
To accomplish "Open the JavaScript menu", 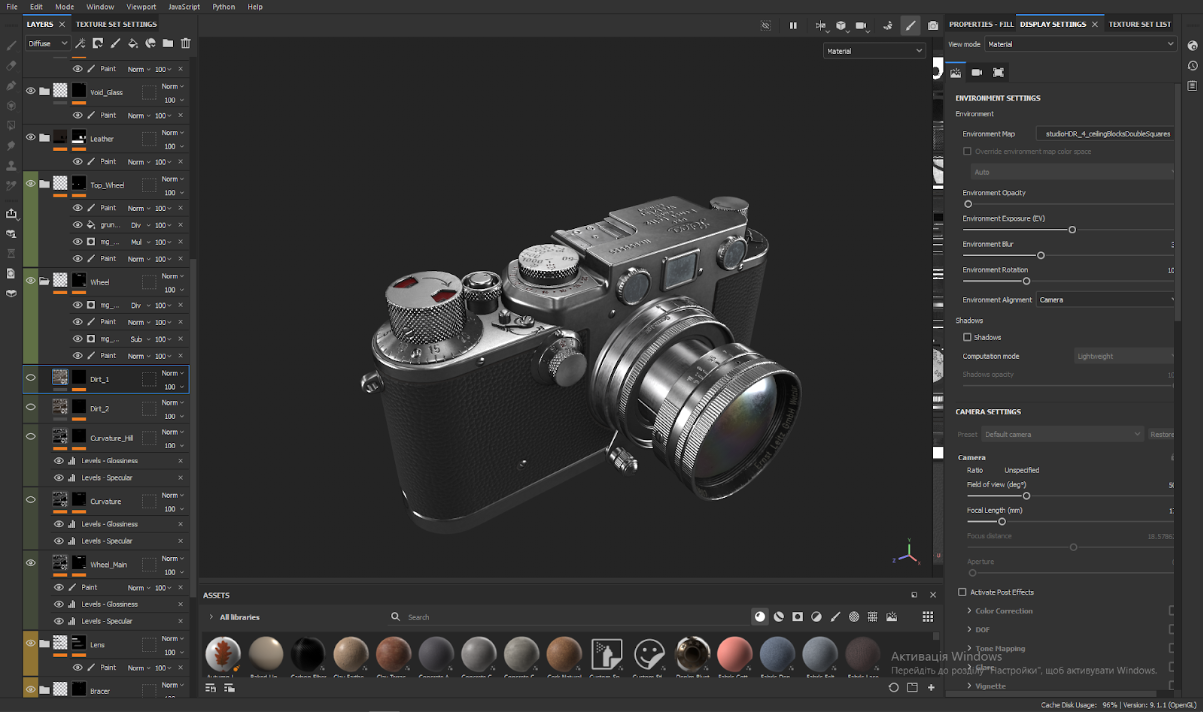I will [x=182, y=7].
